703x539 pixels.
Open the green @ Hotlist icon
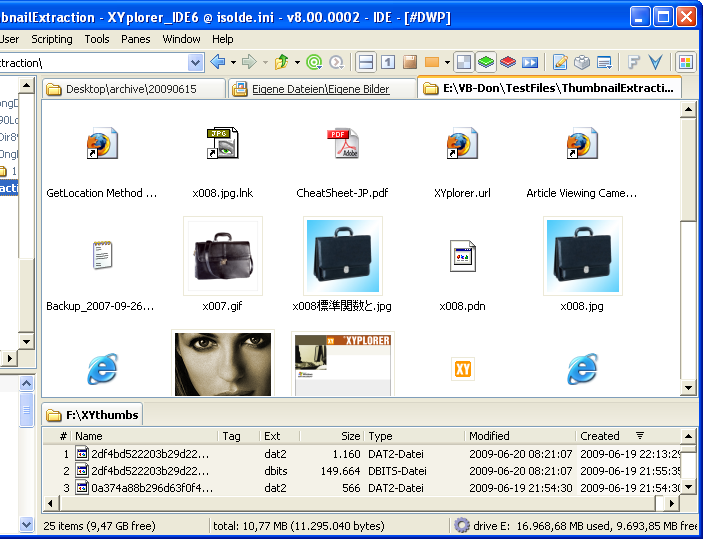click(314, 62)
